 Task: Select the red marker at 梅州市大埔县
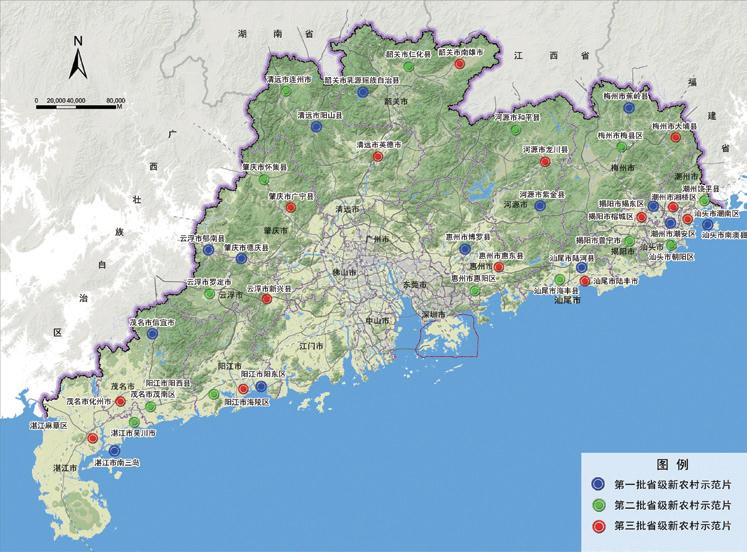click(x=675, y=139)
